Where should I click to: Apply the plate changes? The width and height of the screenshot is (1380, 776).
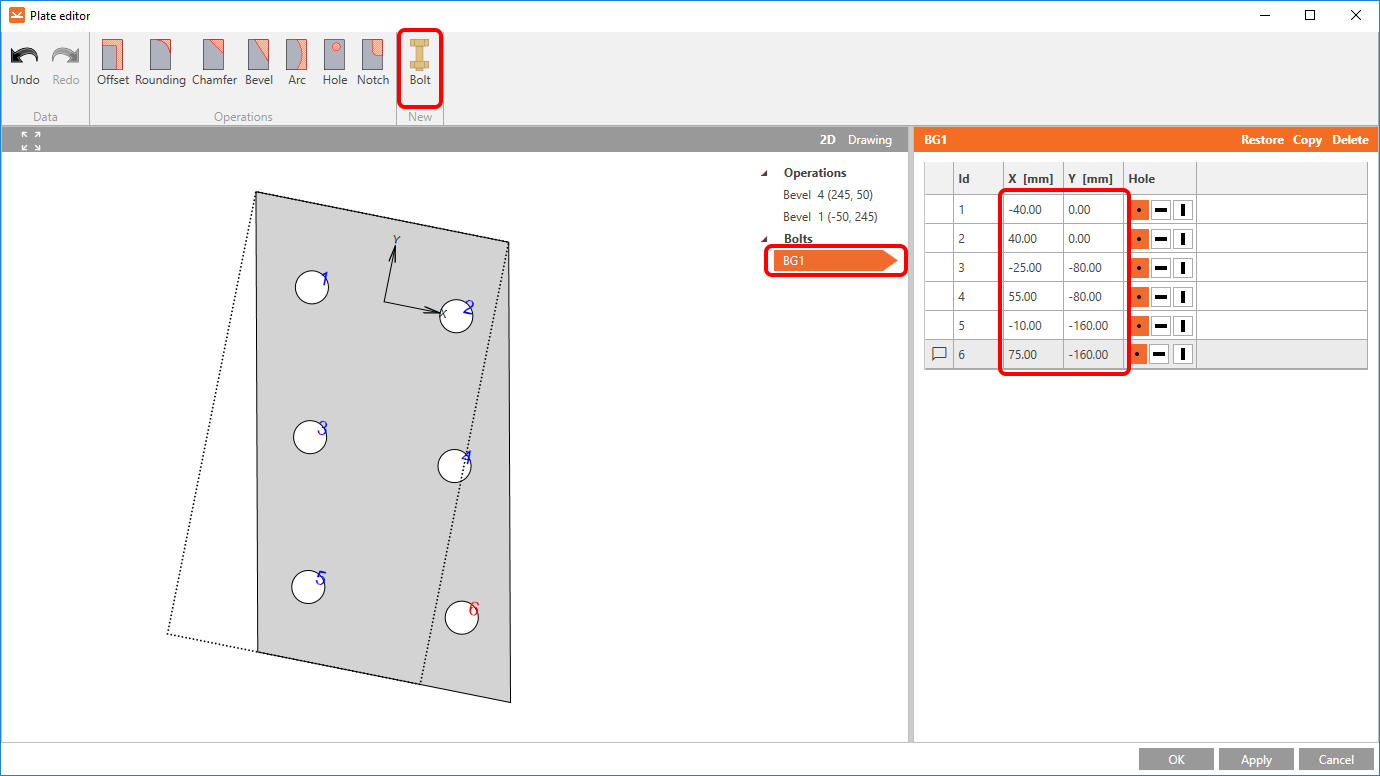pos(1256,760)
